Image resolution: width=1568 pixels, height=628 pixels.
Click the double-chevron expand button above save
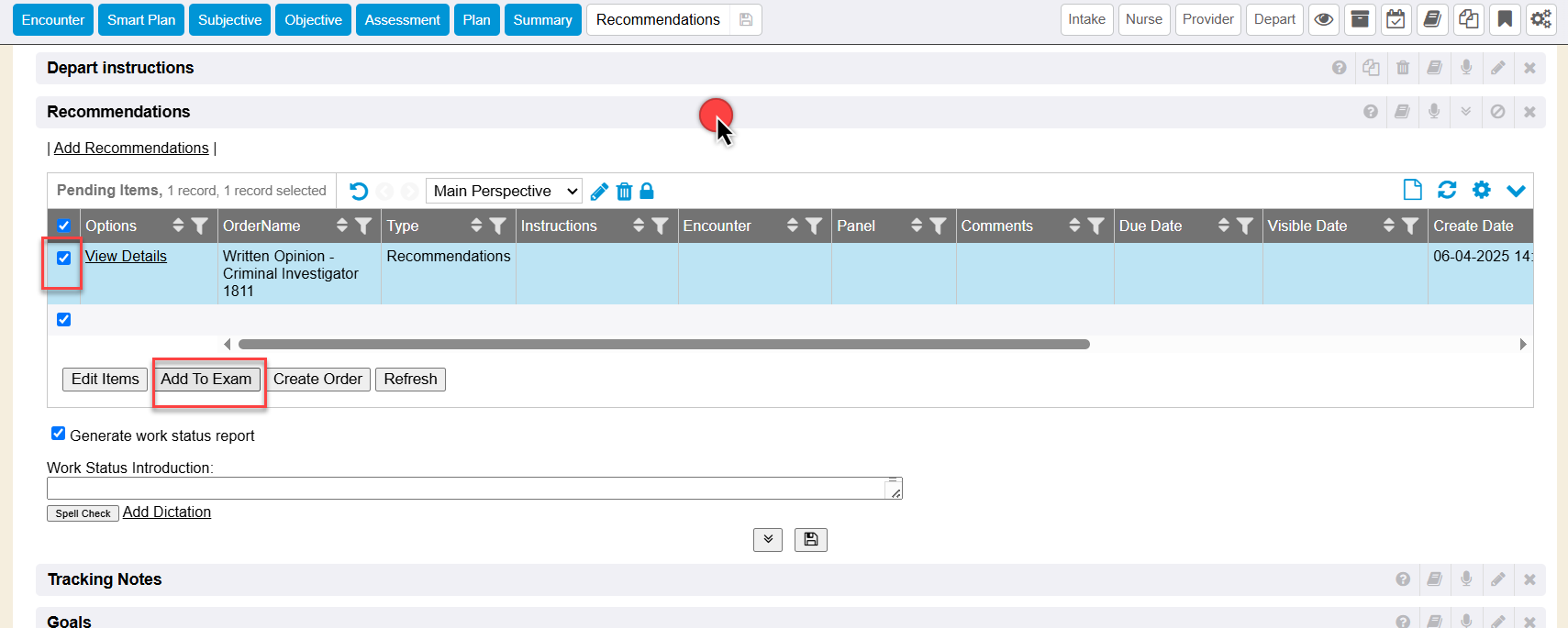pos(768,539)
